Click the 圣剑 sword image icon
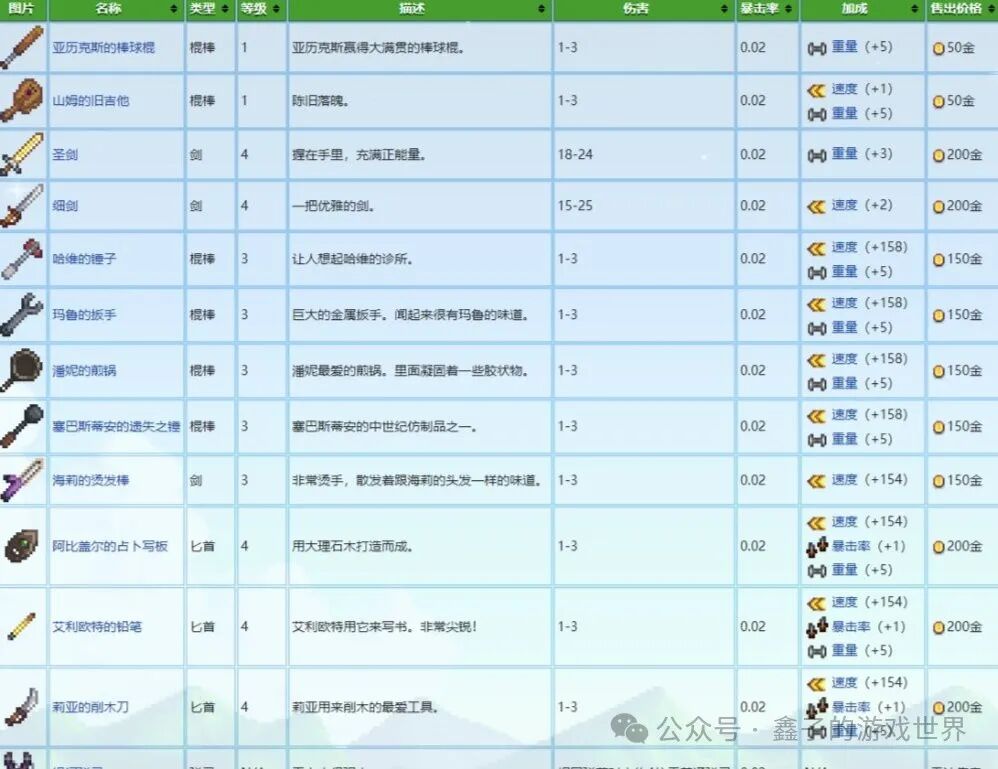Screen dimensions: 998x769 [x=20, y=154]
